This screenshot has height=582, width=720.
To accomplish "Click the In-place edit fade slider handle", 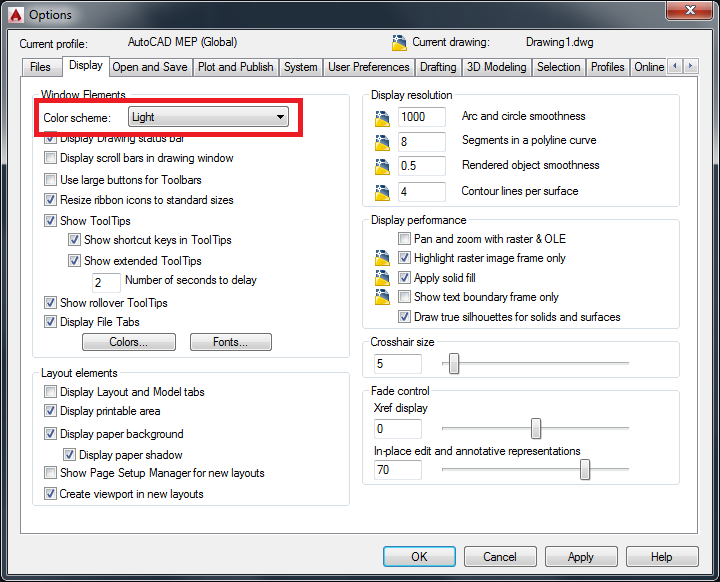I will (x=585, y=469).
